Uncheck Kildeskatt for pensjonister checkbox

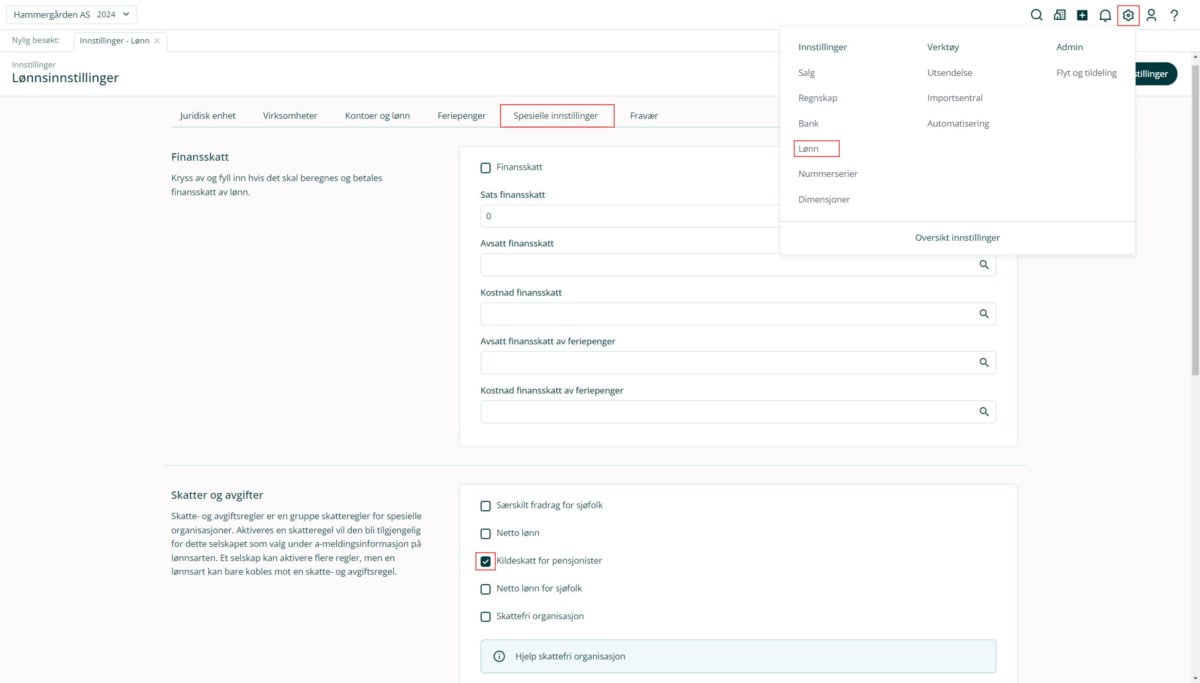tap(486, 561)
